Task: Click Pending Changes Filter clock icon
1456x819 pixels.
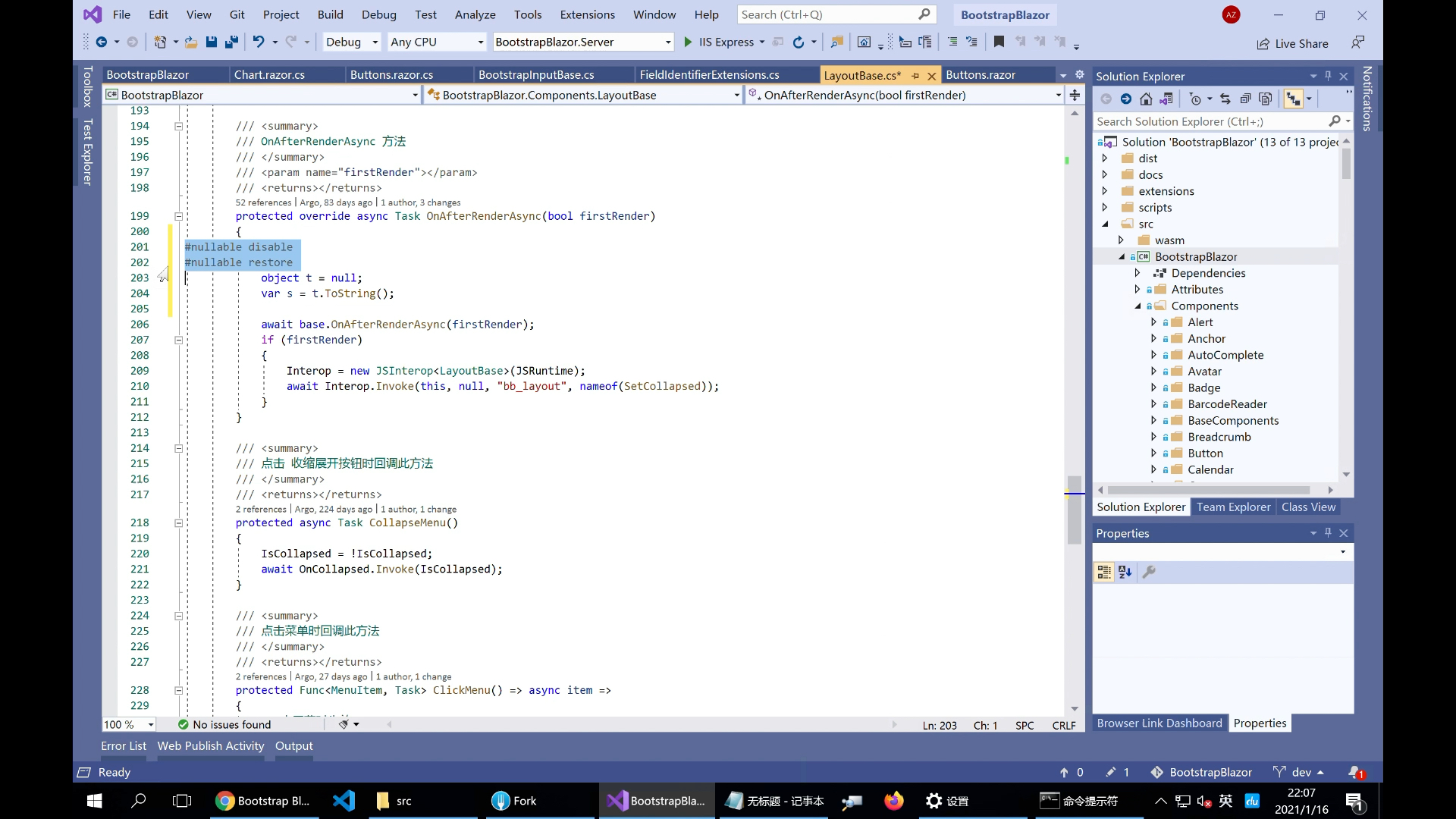Action: pyautogui.click(x=1196, y=99)
